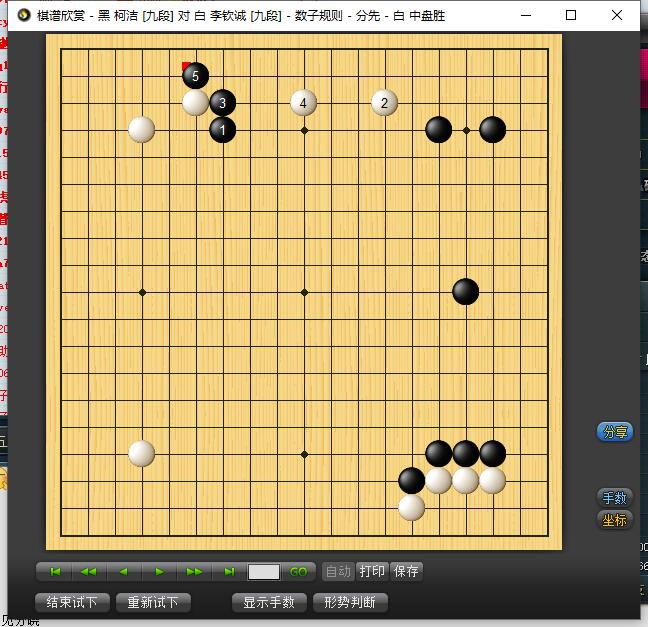
Task: Jump to the first move of the game
Action: click(x=55, y=572)
